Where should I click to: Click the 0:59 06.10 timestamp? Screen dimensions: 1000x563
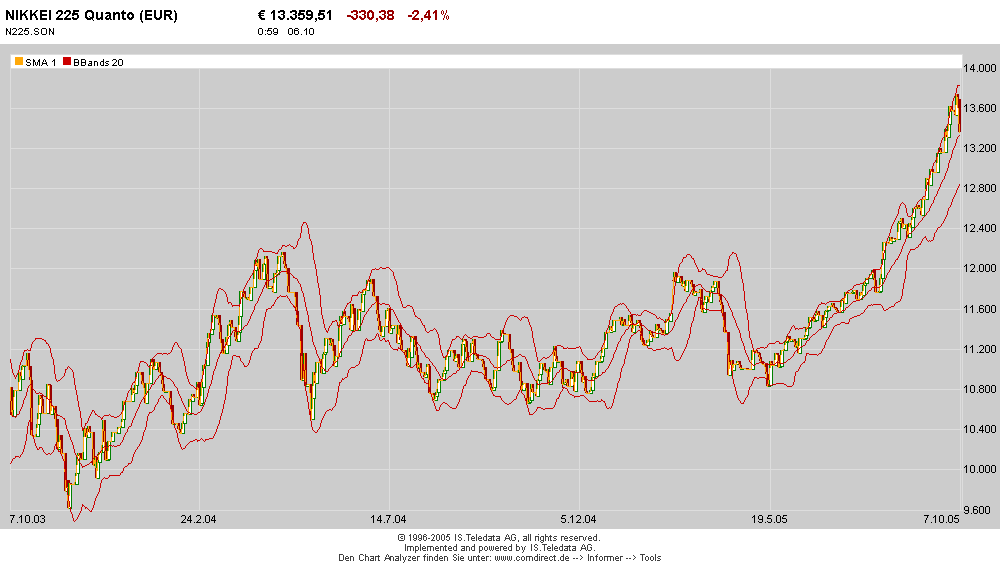click(286, 32)
